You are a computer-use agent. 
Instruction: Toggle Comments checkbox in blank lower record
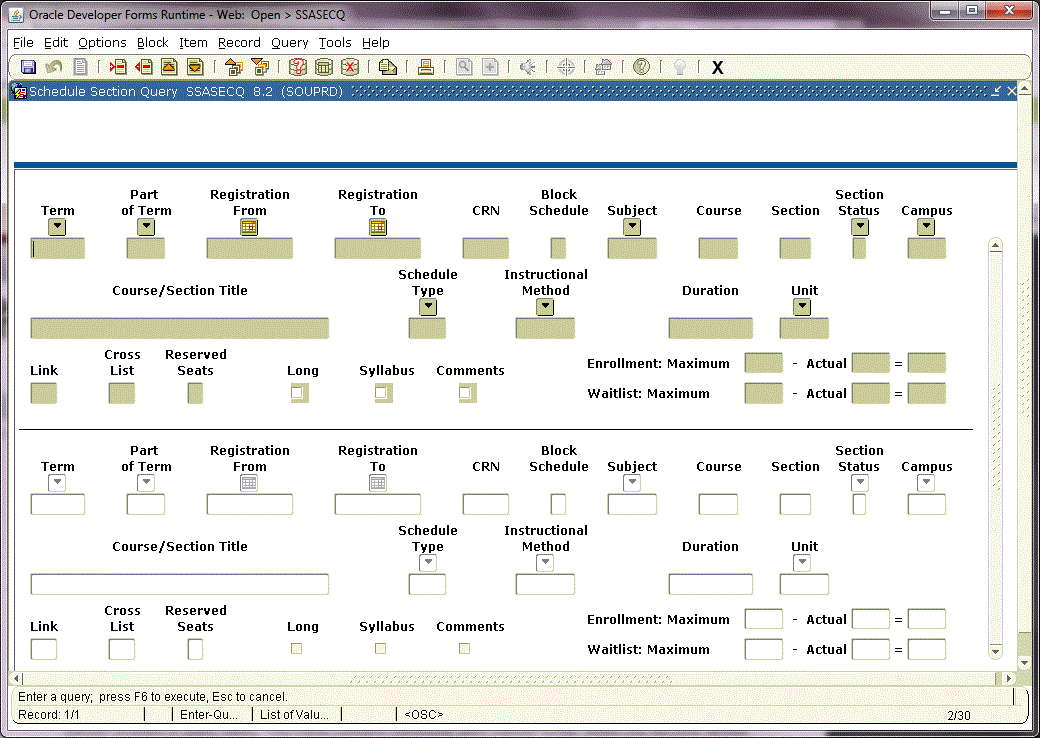point(464,648)
